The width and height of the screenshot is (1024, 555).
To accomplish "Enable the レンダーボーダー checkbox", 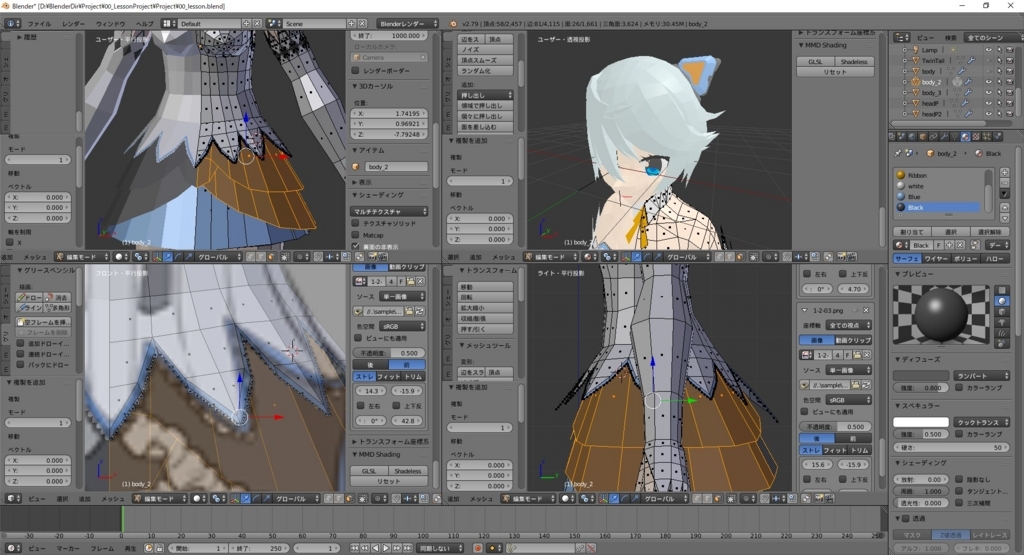I will (x=356, y=71).
